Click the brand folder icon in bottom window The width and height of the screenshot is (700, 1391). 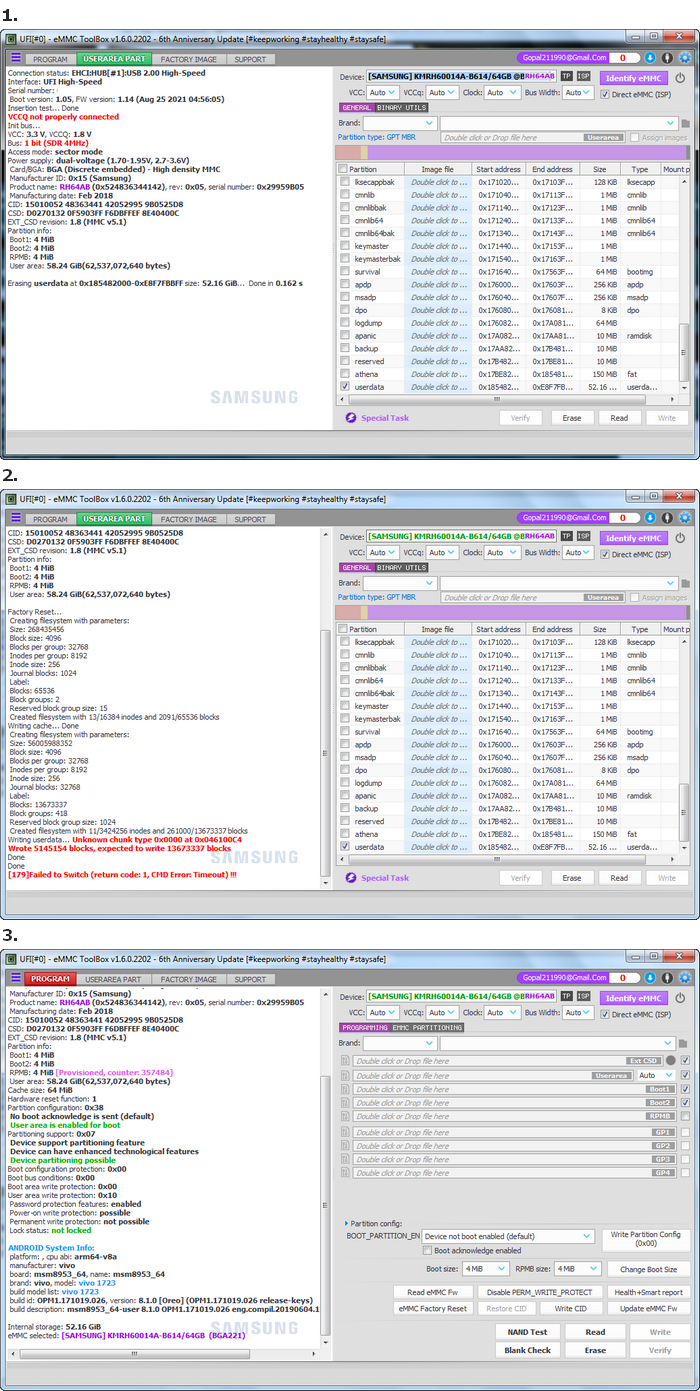[x=685, y=1044]
